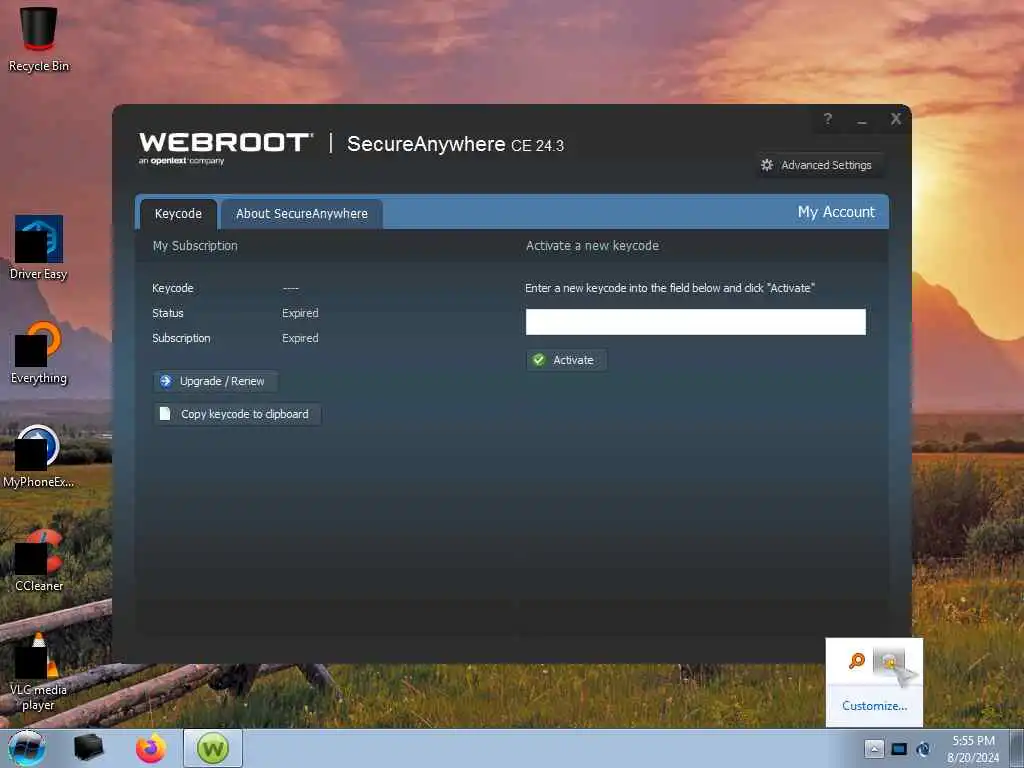Click the blue swirl tray icon
Screen dimensions: 1024x768
tap(923, 749)
